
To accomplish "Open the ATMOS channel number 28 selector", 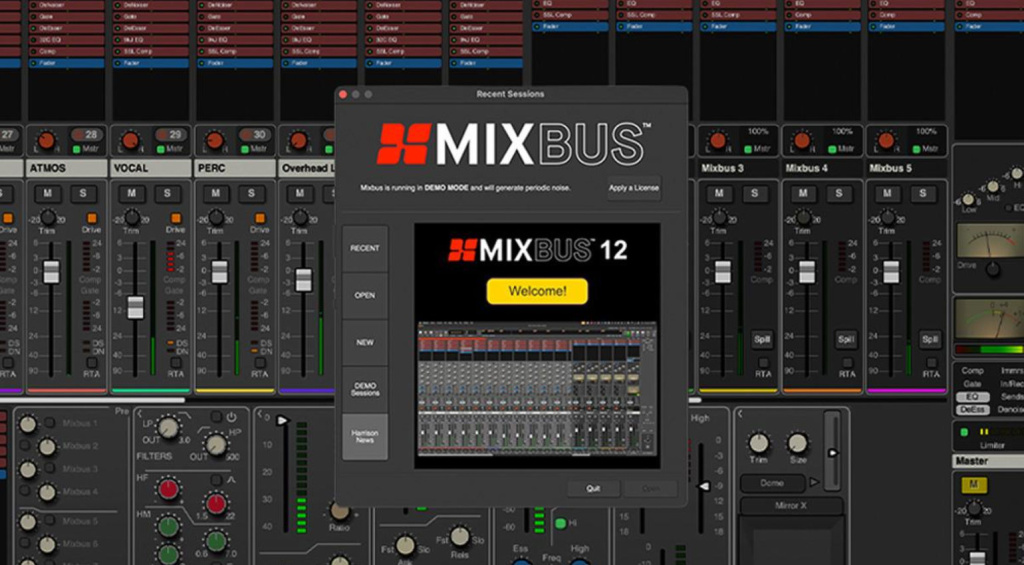I will point(90,135).
